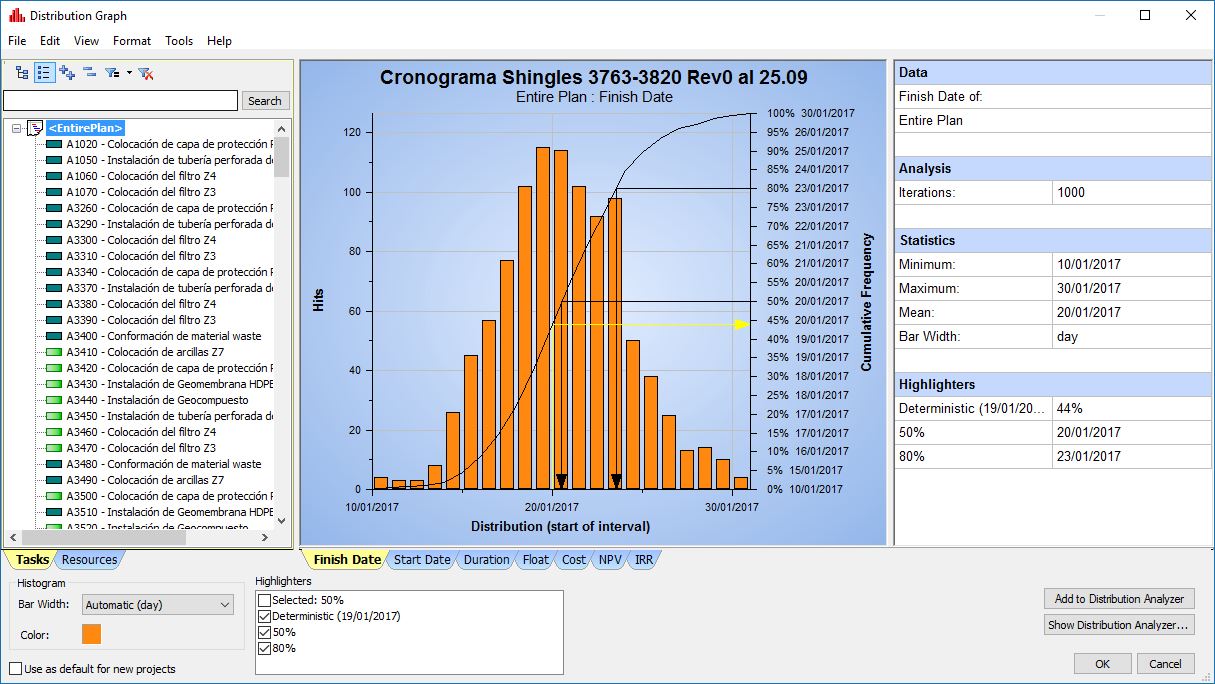Collapse the EntirePlan tree node
Viewport: 1215px width, 684px height.
coord(17,128)
